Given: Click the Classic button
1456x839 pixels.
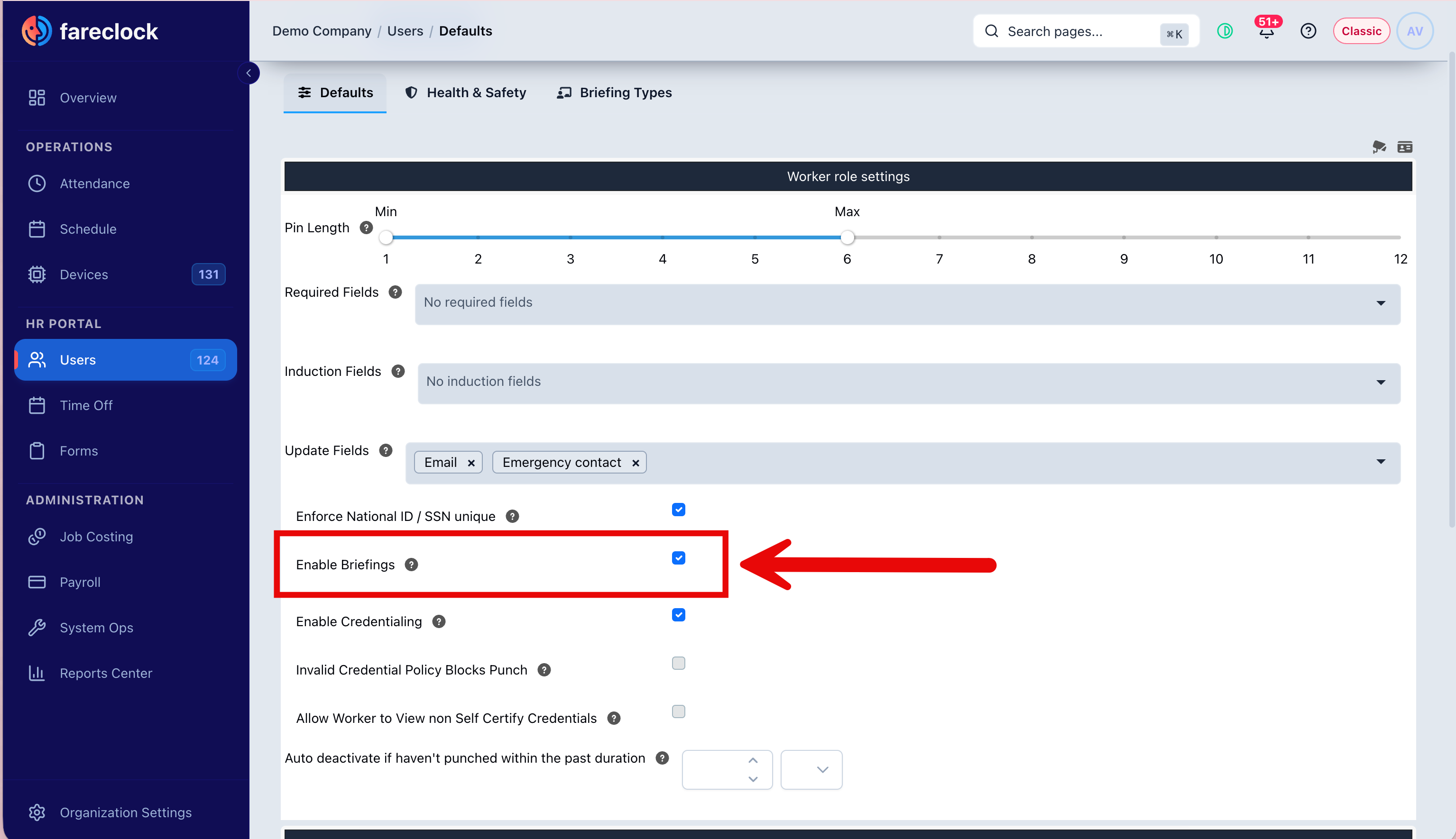Looking at the screenshot, I should point(1361,31).
